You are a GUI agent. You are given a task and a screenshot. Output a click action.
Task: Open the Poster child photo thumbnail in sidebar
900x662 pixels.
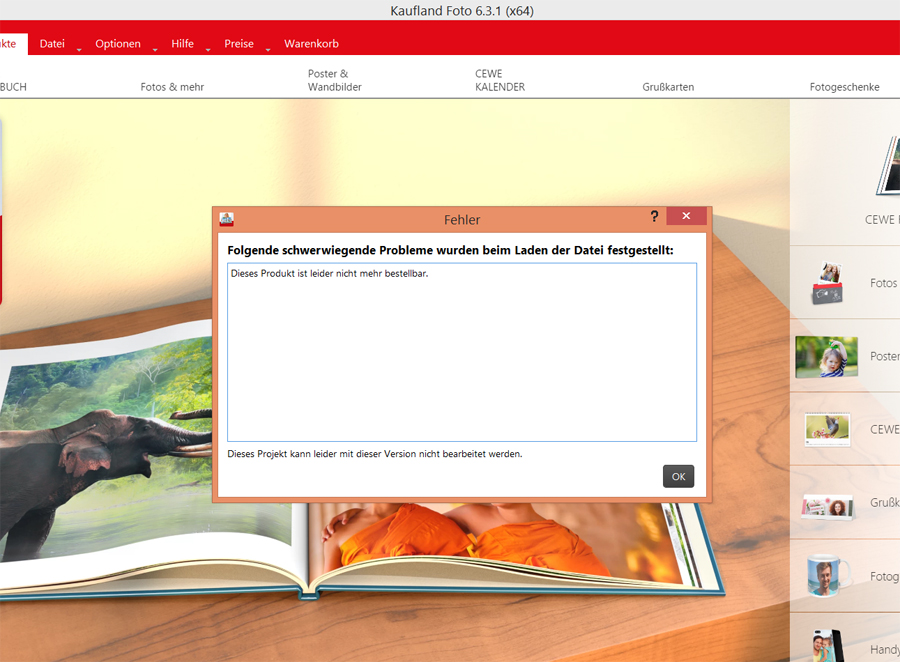pyautogui.click(x=827, y=357)
